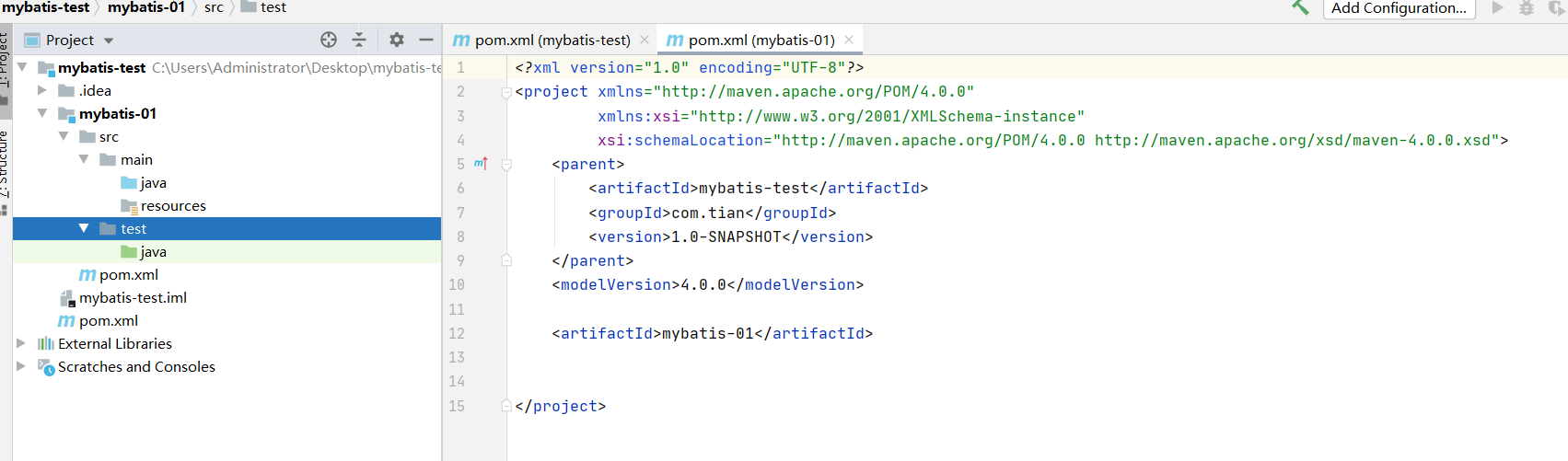Toggle fold marker at the project opening tag
This screenshot has height=461, width=1568.
pos(506,92)
